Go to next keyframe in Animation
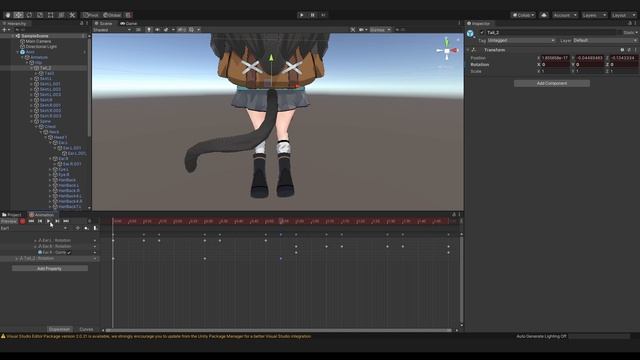This screenshot has height=360, width=640. pyautogui.click(x=57, y=221)
